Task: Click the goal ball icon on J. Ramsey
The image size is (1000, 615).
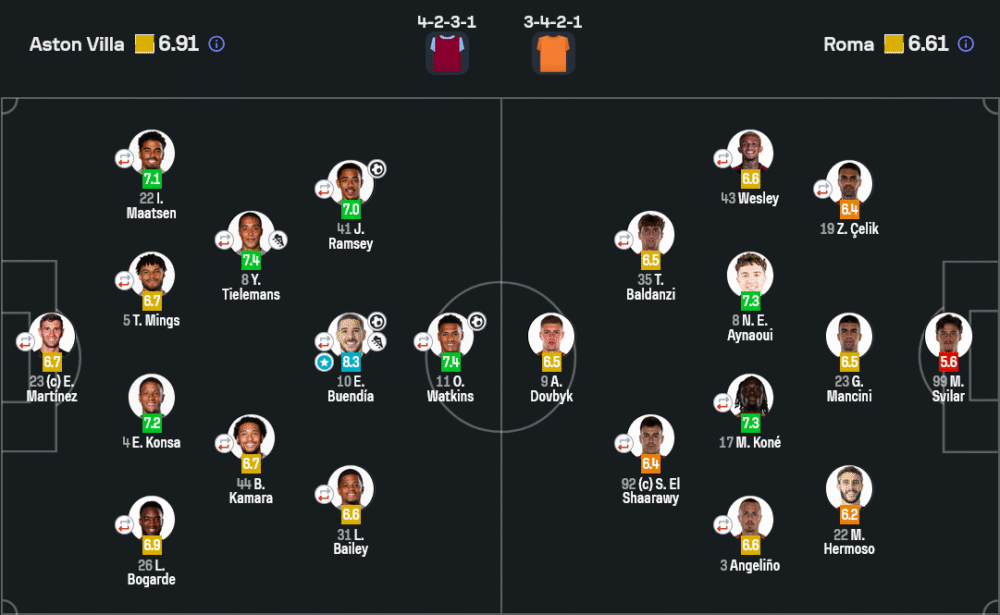Action: [x=377, y=169]
